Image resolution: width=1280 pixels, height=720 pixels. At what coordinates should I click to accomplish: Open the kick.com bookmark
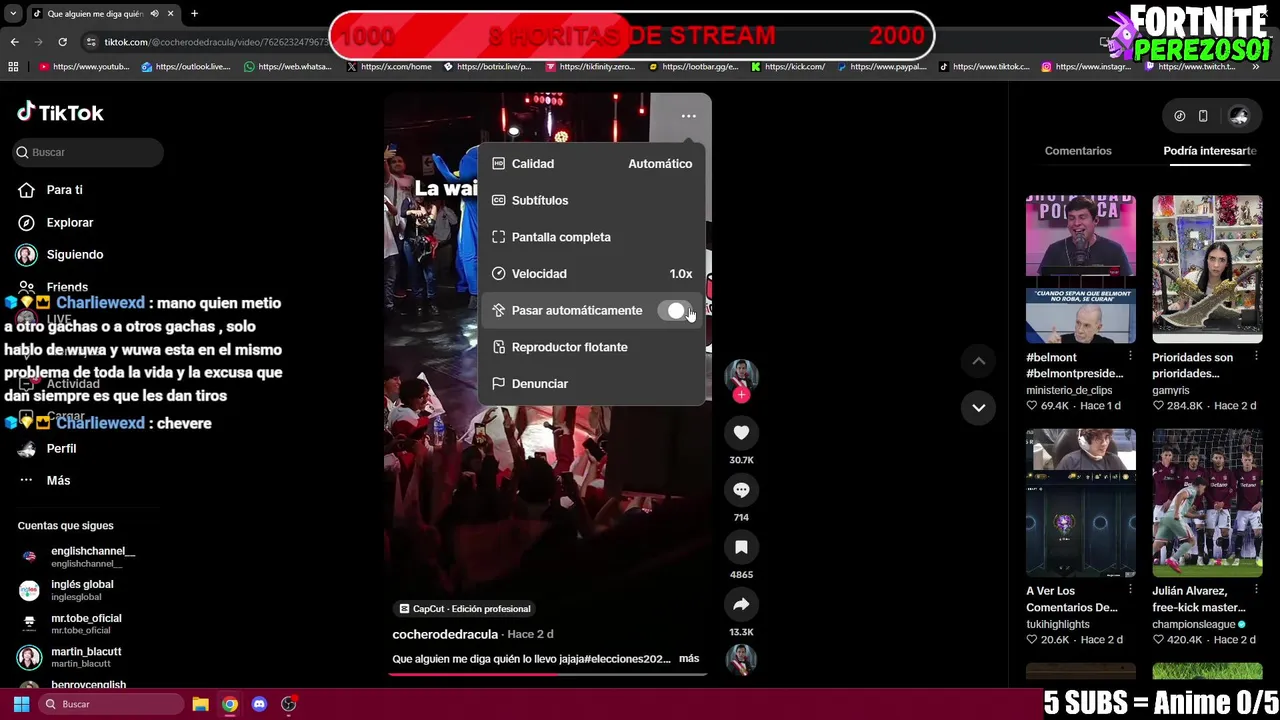point(788,67)
